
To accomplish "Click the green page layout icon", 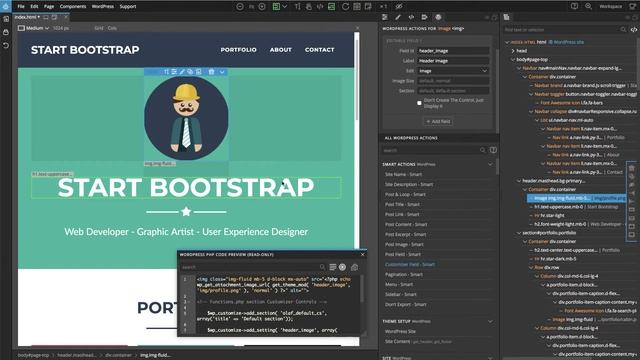I will [276, 7].
